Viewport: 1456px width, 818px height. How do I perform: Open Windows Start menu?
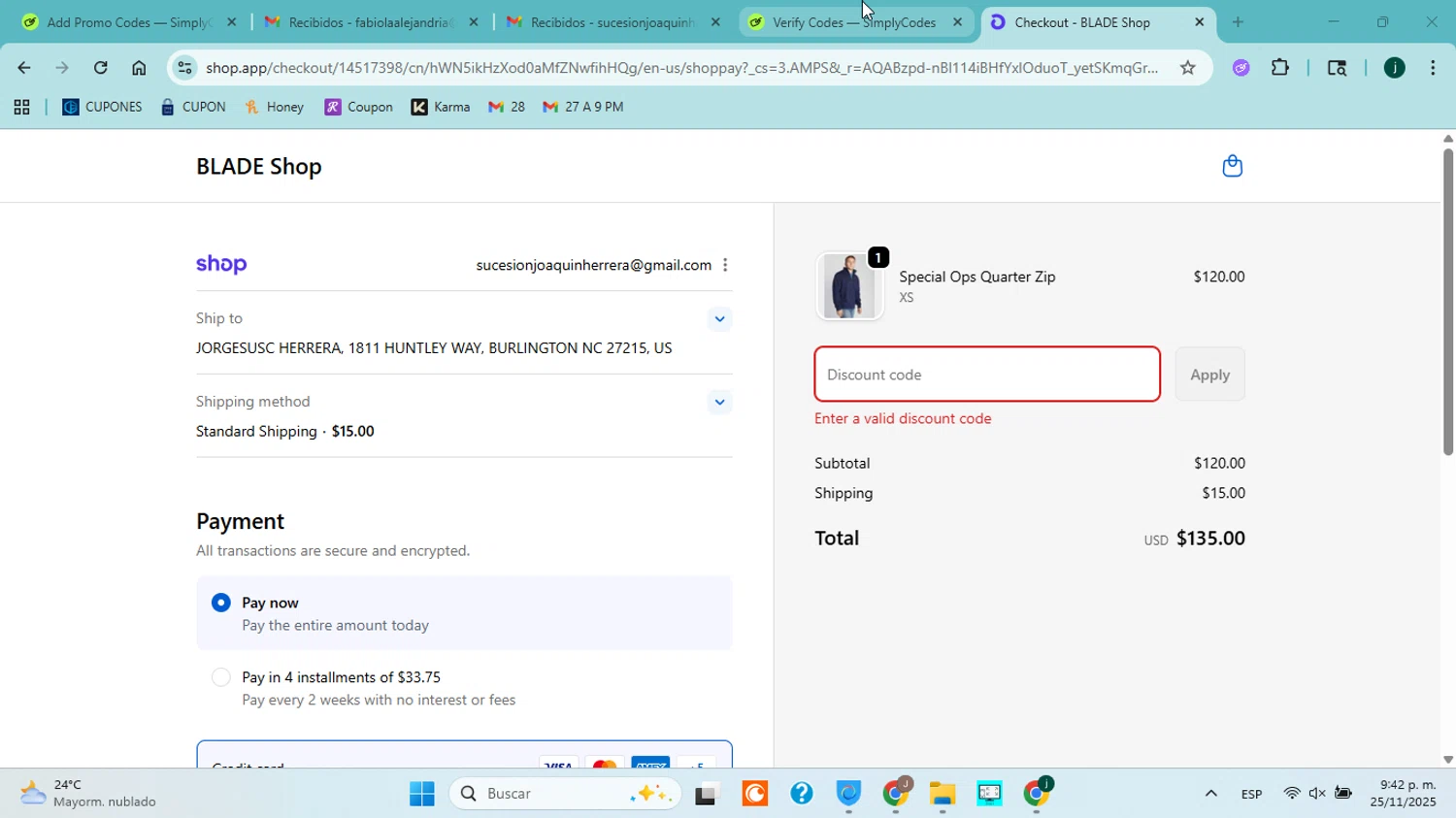click(422, 794)
